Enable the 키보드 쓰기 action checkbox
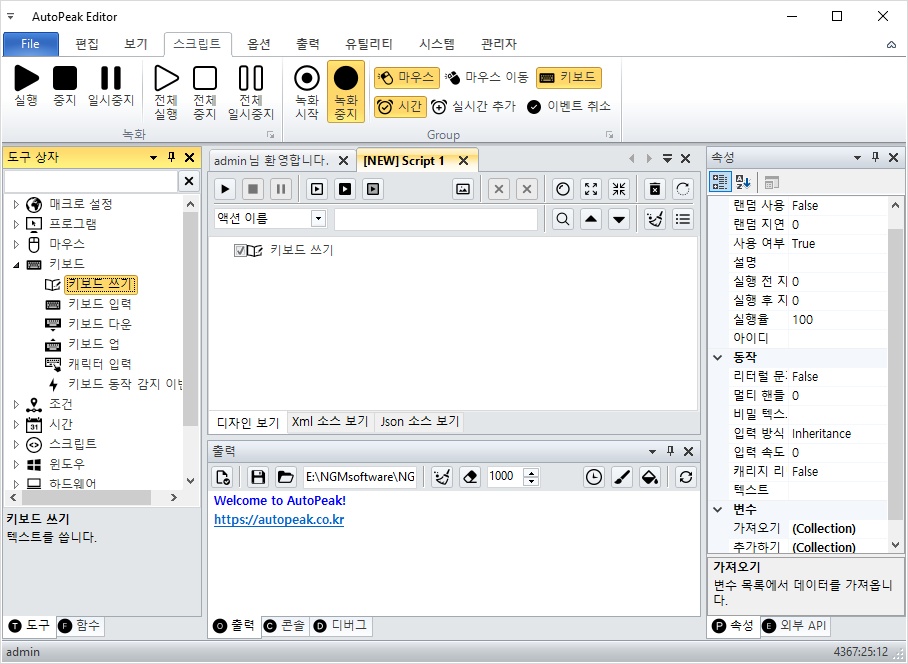The width and height of the screenshot is (908, 664). (x=240, y=250)
